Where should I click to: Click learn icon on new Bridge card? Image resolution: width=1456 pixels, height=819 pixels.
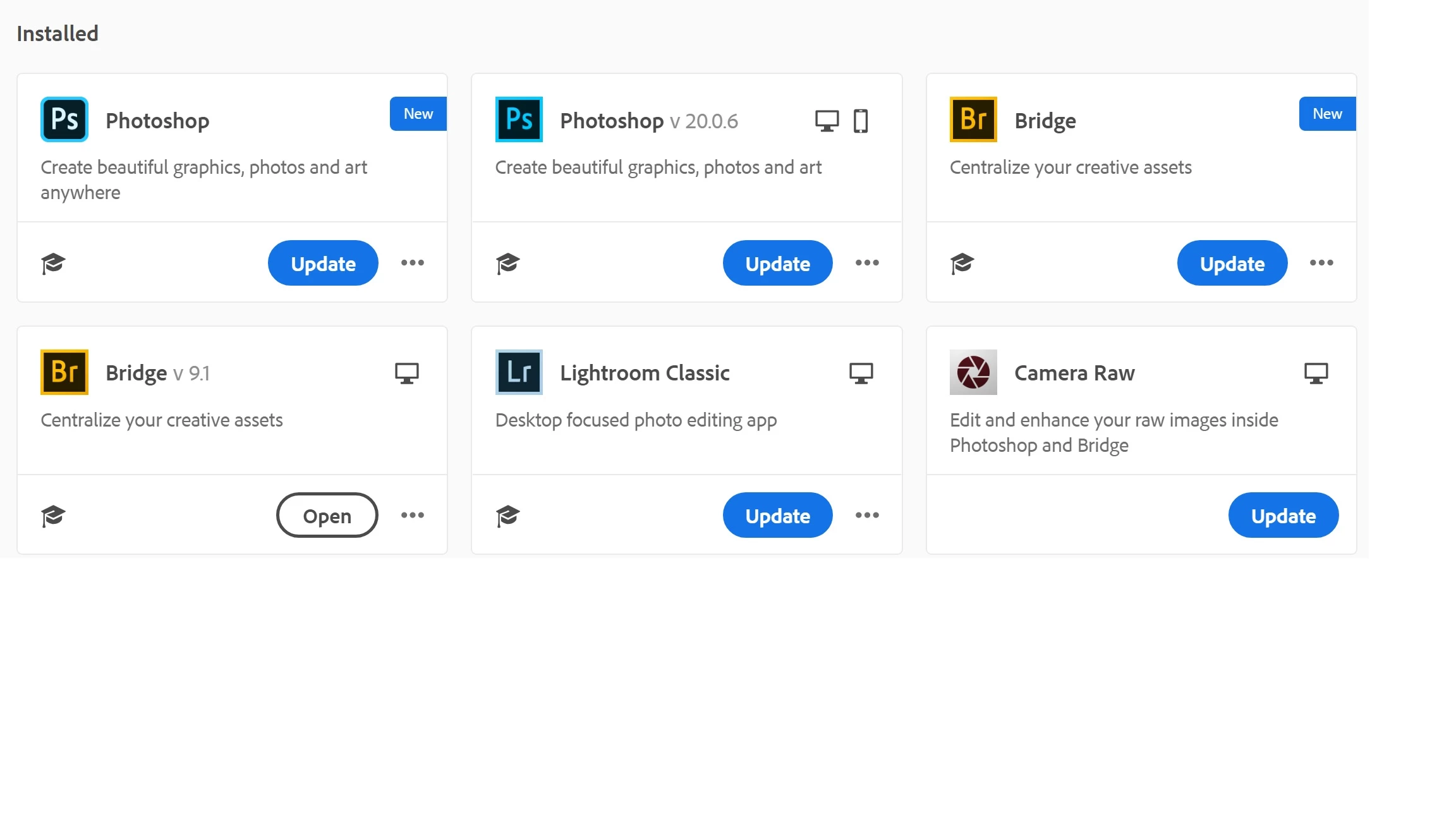[x=962, y=263]
